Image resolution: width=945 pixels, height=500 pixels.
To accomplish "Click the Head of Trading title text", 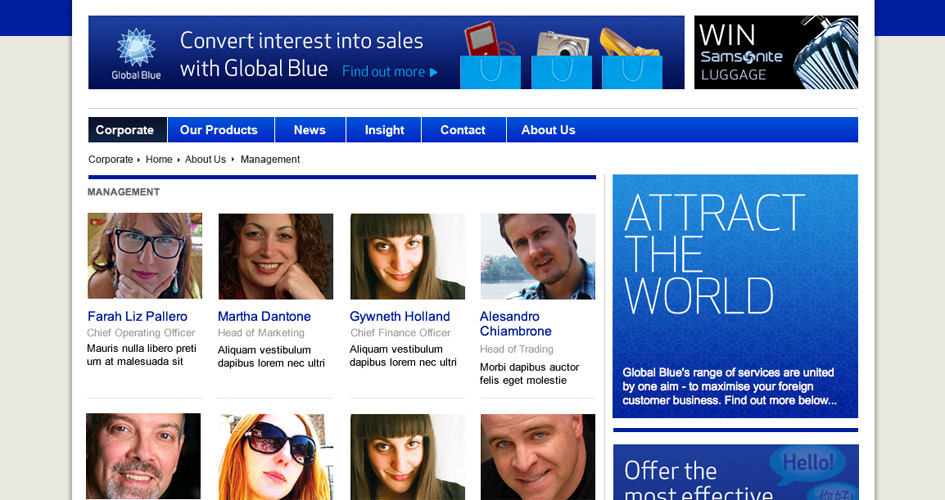I will [x=516, y=349].
